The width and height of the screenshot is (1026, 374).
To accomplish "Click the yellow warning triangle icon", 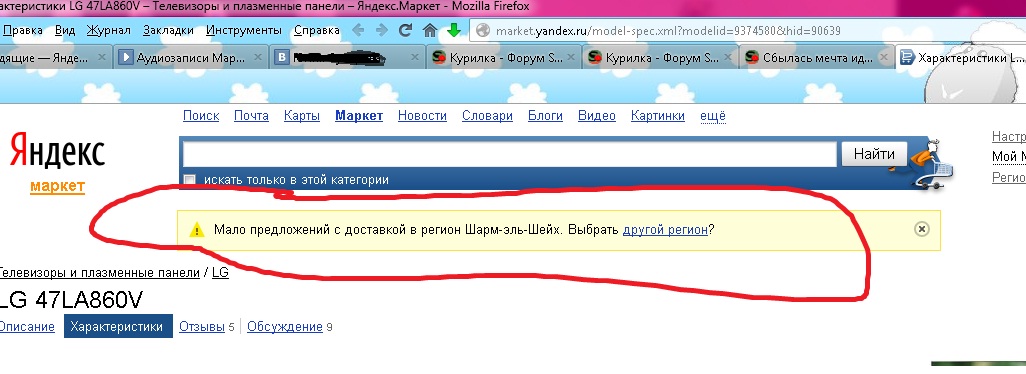I will tap(197, 230).
